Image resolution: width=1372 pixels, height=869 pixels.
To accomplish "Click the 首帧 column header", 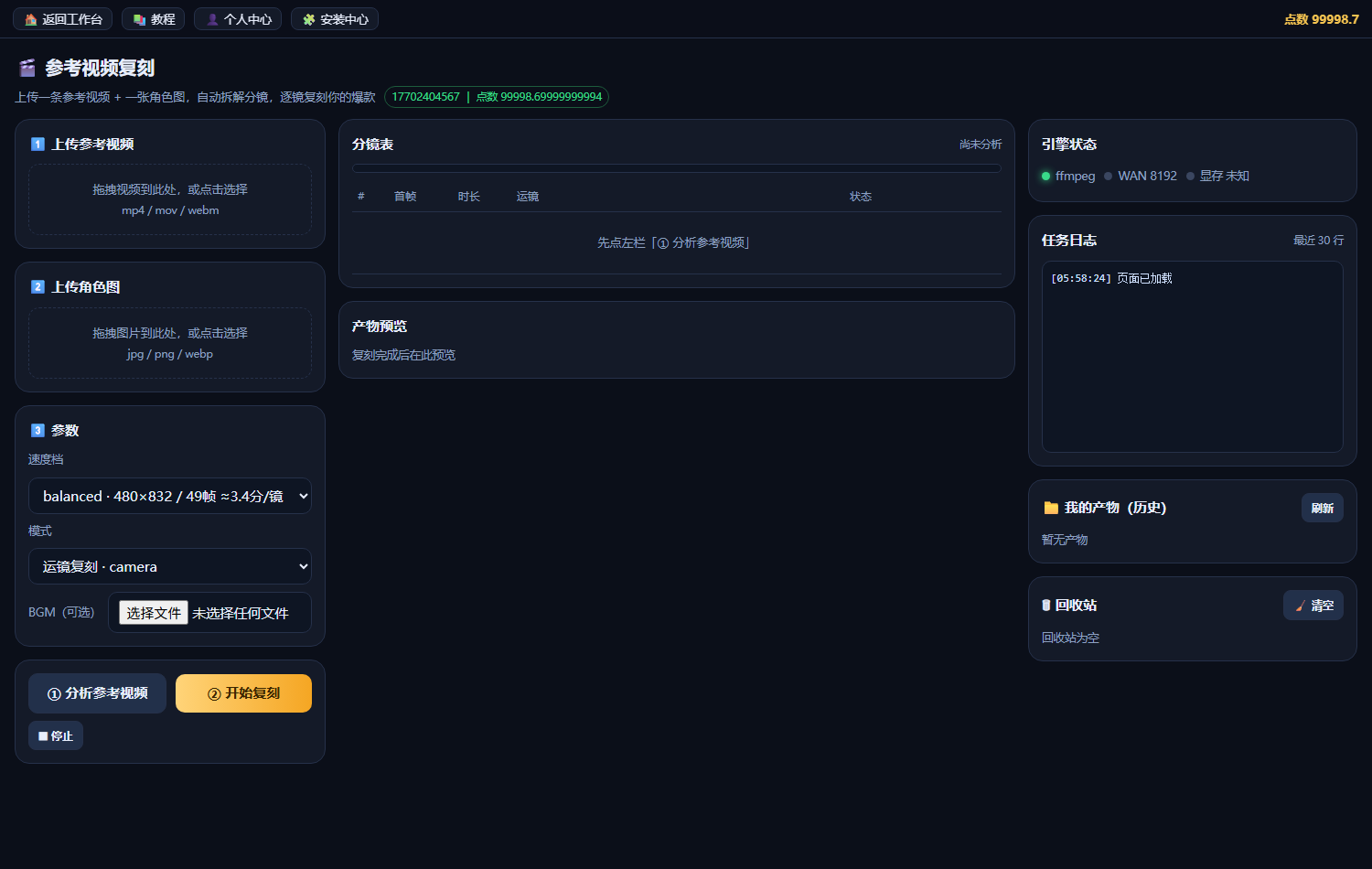I will [405, 197].
